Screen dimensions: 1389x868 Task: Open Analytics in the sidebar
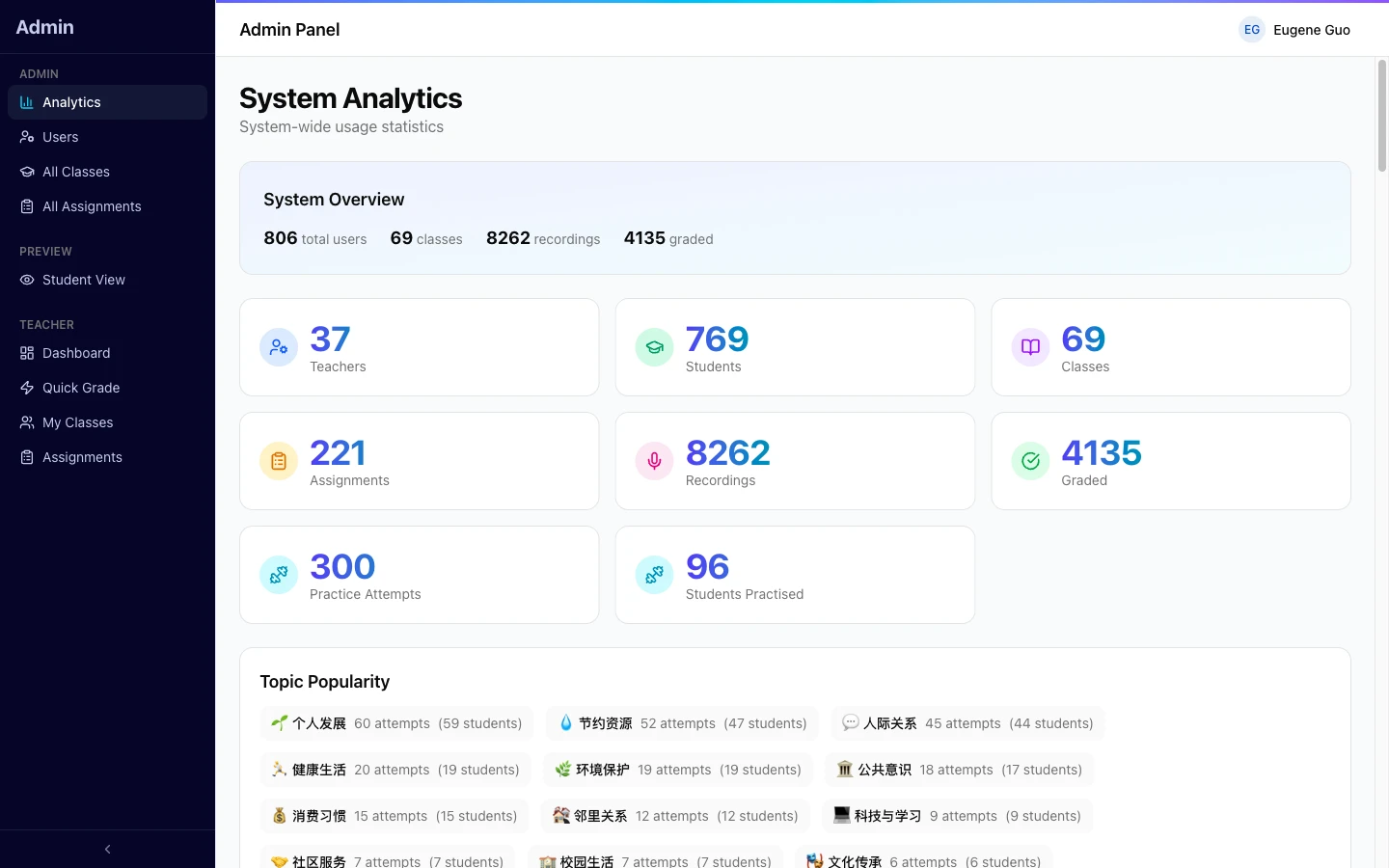pos(107,102)
